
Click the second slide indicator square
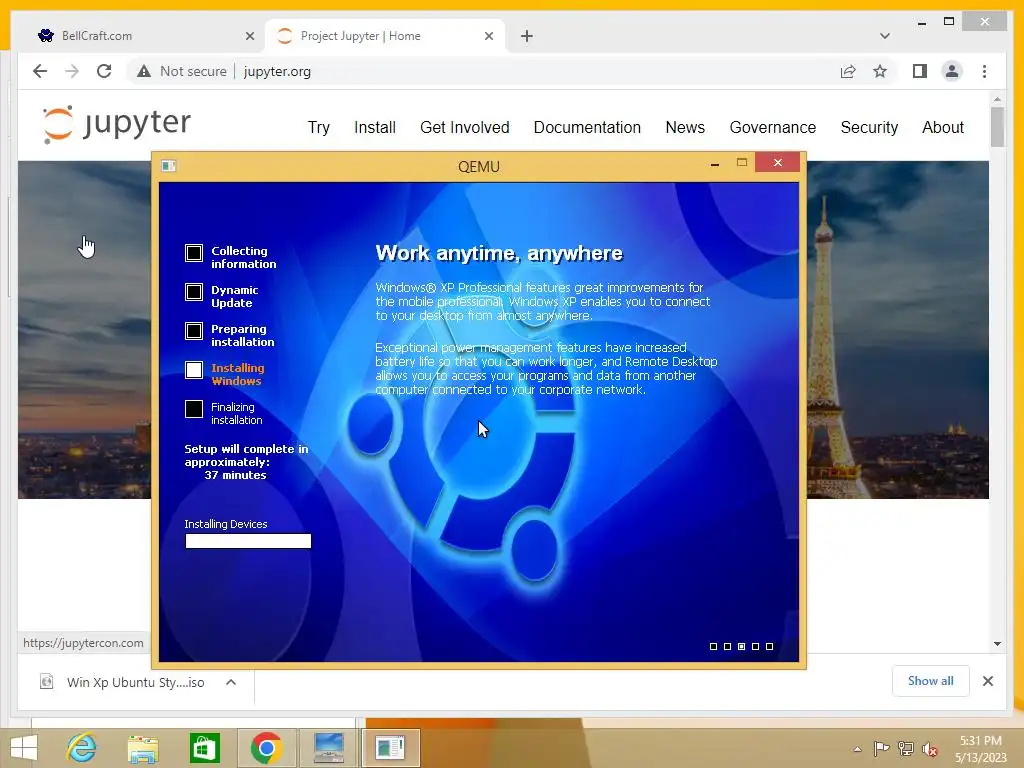pyautogui.click(x=728, y=647)
